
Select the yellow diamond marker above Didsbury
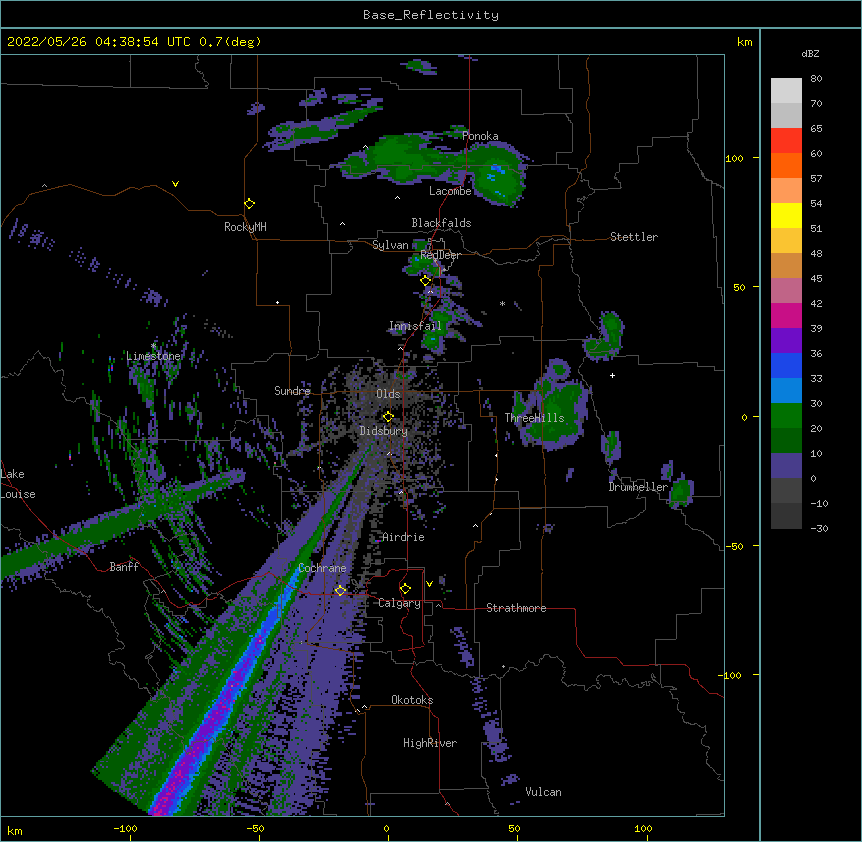pyautogui.click(x=388, y=416)
